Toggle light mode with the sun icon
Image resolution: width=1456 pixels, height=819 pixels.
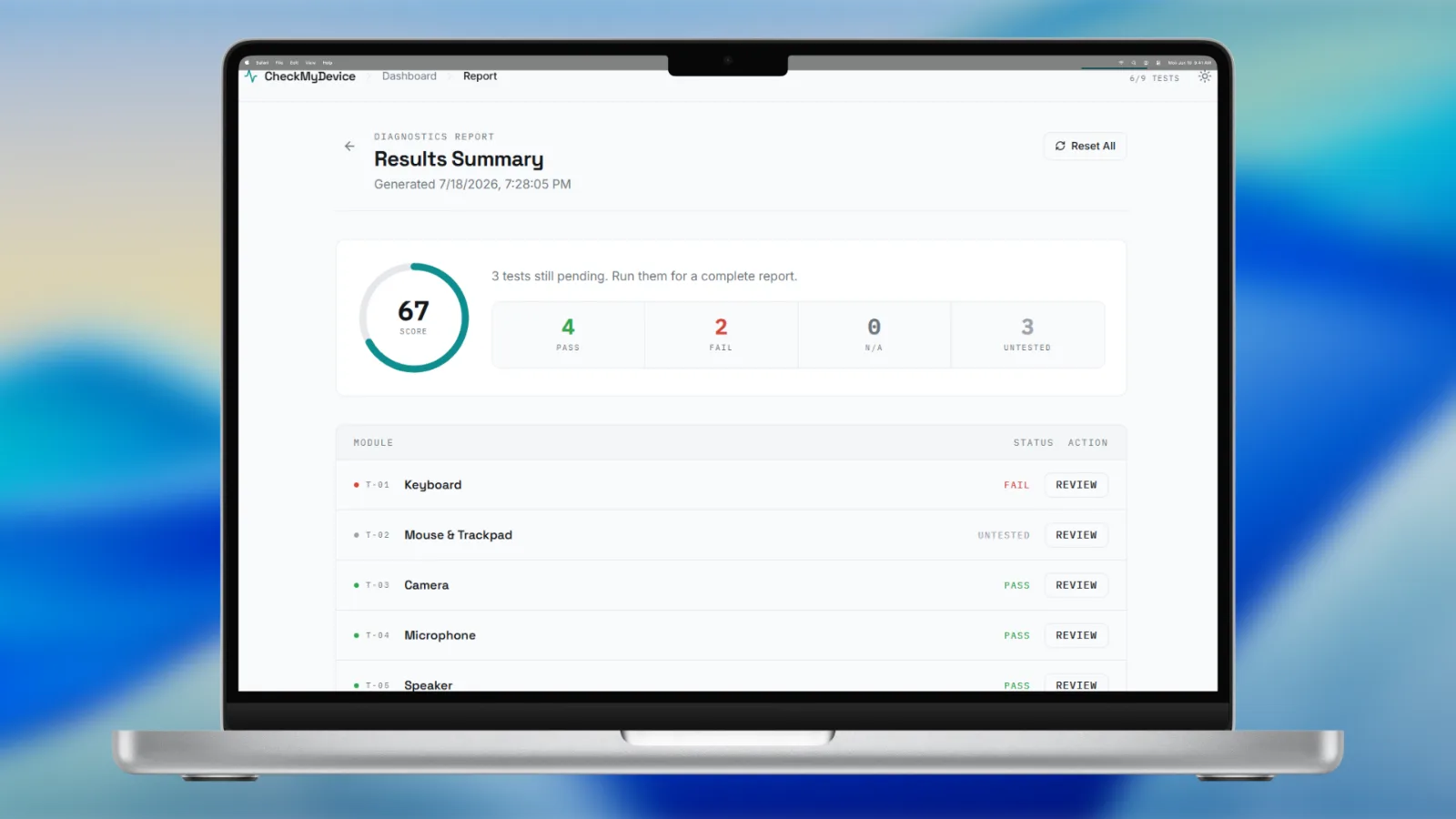[1205, 76]
